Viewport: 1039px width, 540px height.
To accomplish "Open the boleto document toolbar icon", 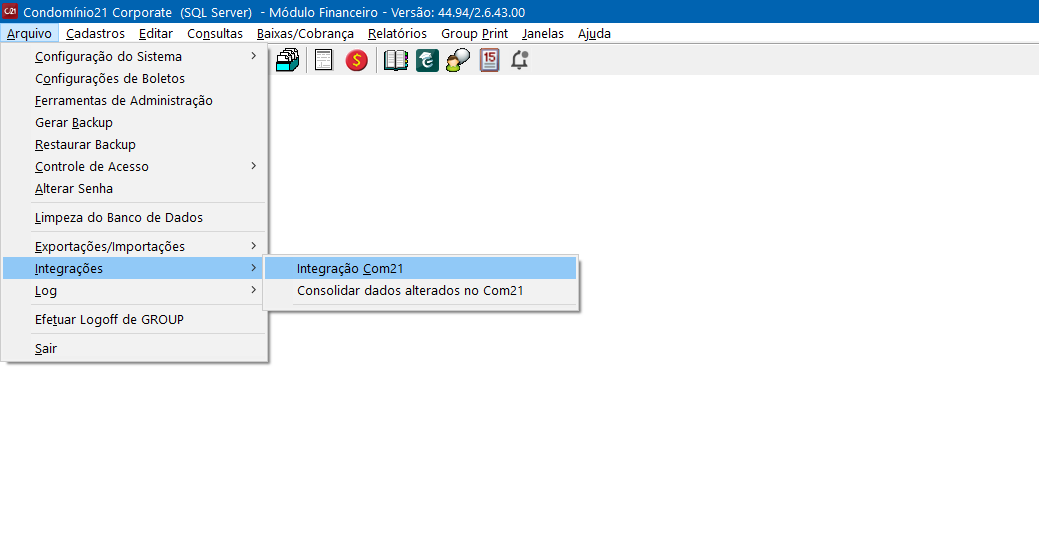I will click(x=323, y=60).
